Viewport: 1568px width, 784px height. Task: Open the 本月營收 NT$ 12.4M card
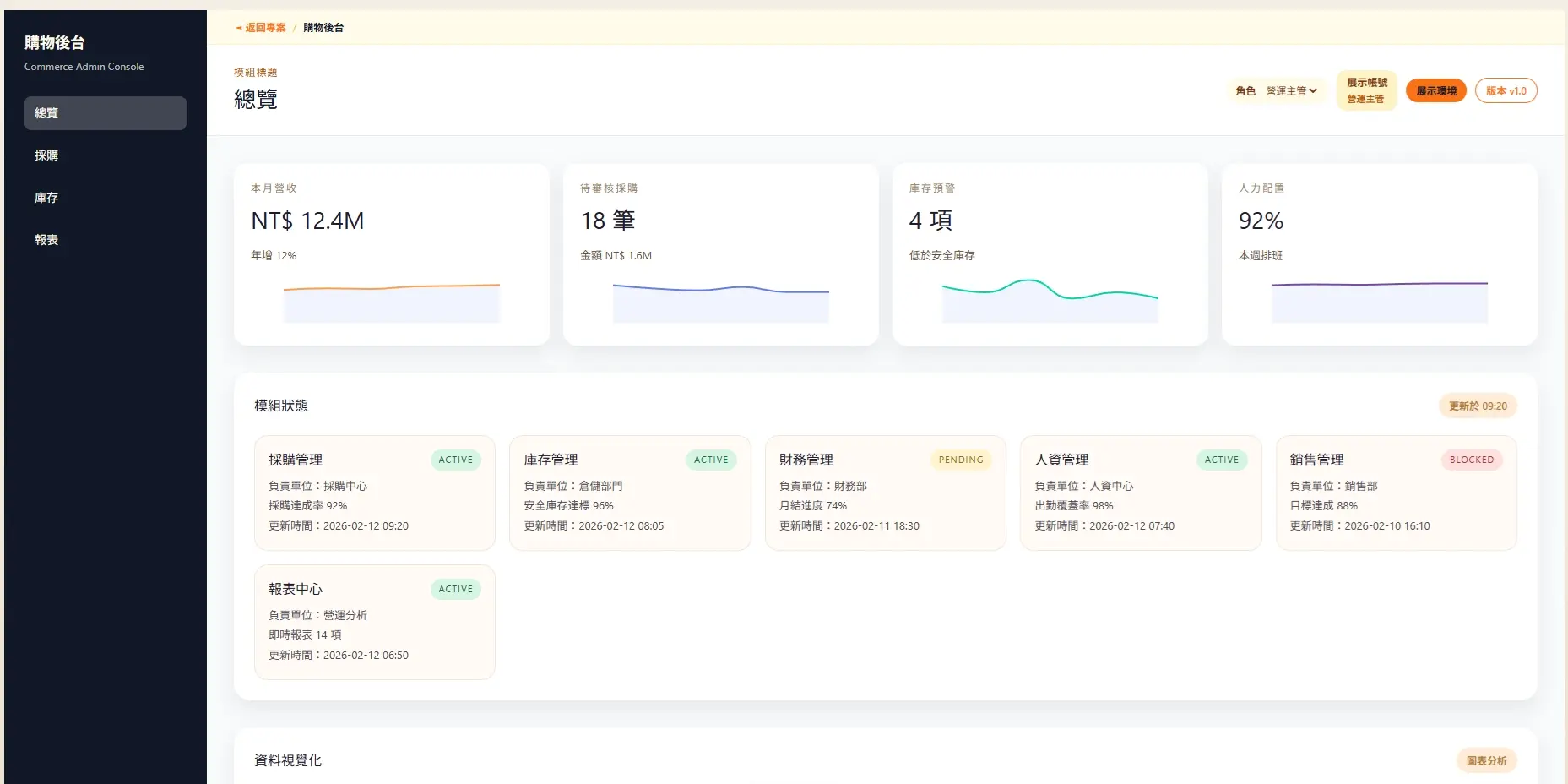point(392,254)
